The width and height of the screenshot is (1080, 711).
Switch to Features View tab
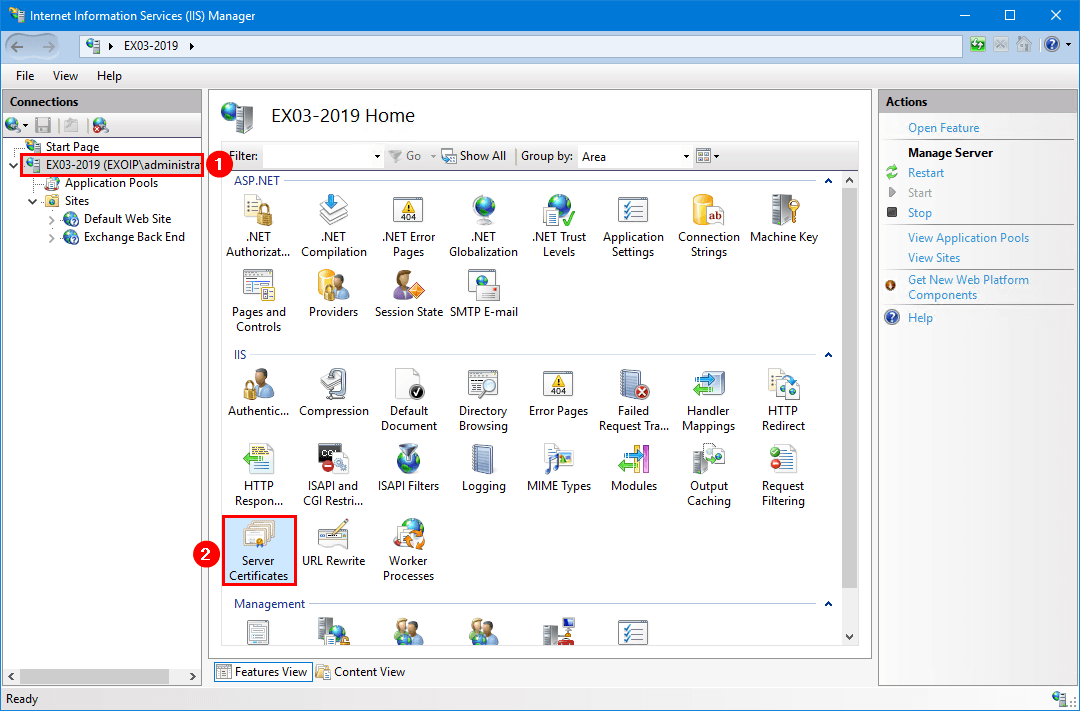262,672
